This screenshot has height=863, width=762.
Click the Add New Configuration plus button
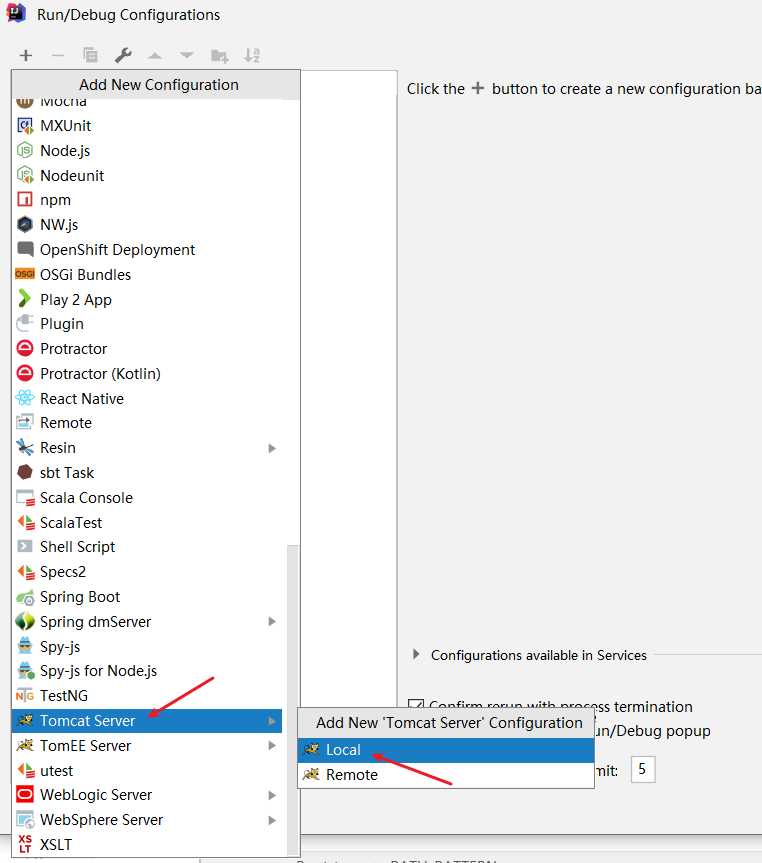coord(25,55)
